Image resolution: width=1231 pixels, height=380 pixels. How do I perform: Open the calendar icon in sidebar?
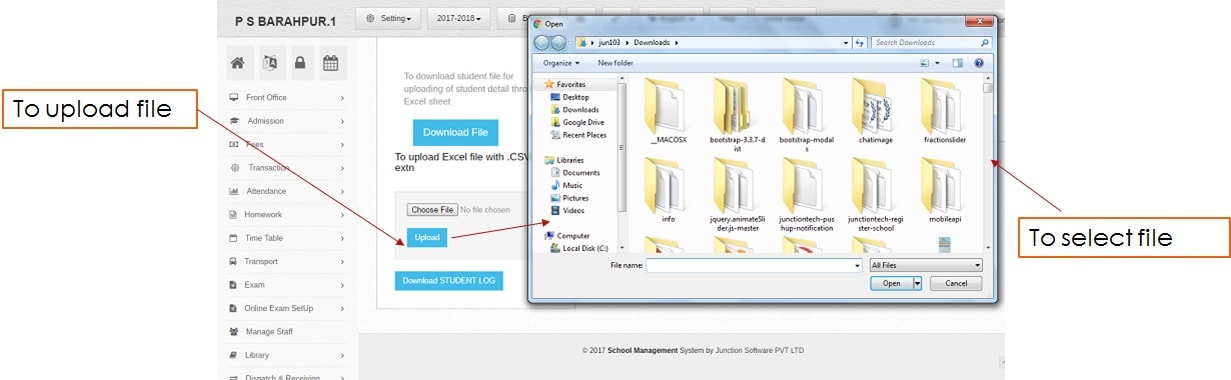point(331,63)
